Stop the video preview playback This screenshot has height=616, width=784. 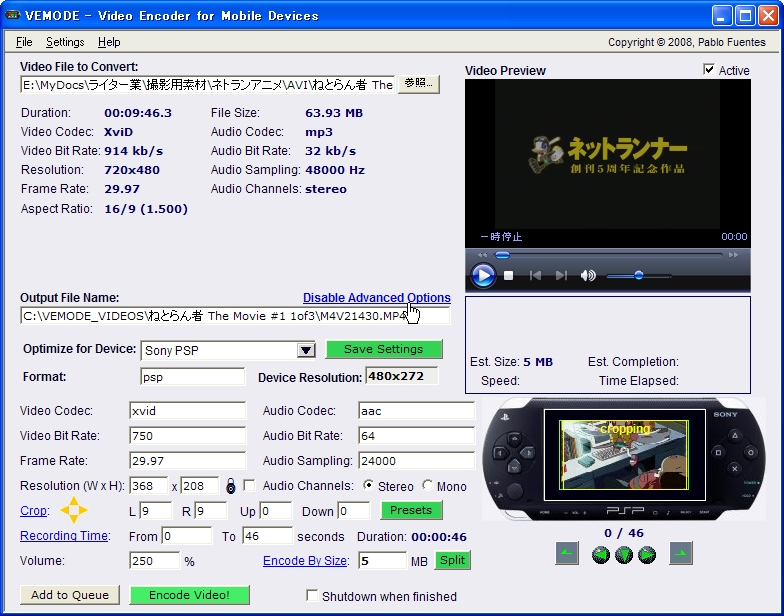(508, 276)
